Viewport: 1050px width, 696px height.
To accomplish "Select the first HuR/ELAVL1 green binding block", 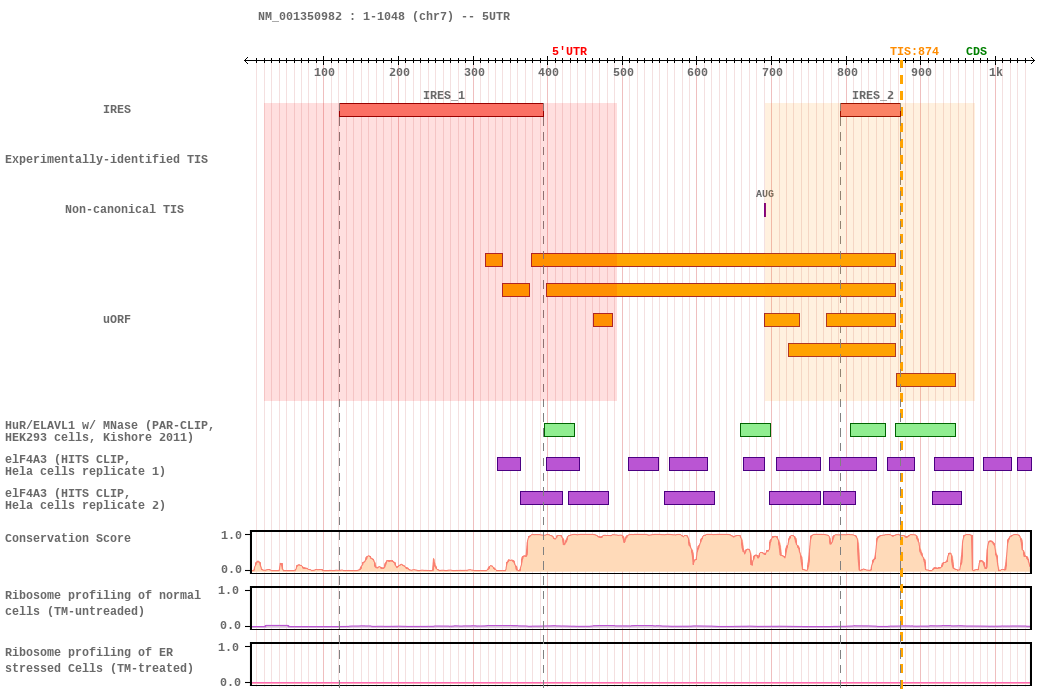I will [559, 430].
